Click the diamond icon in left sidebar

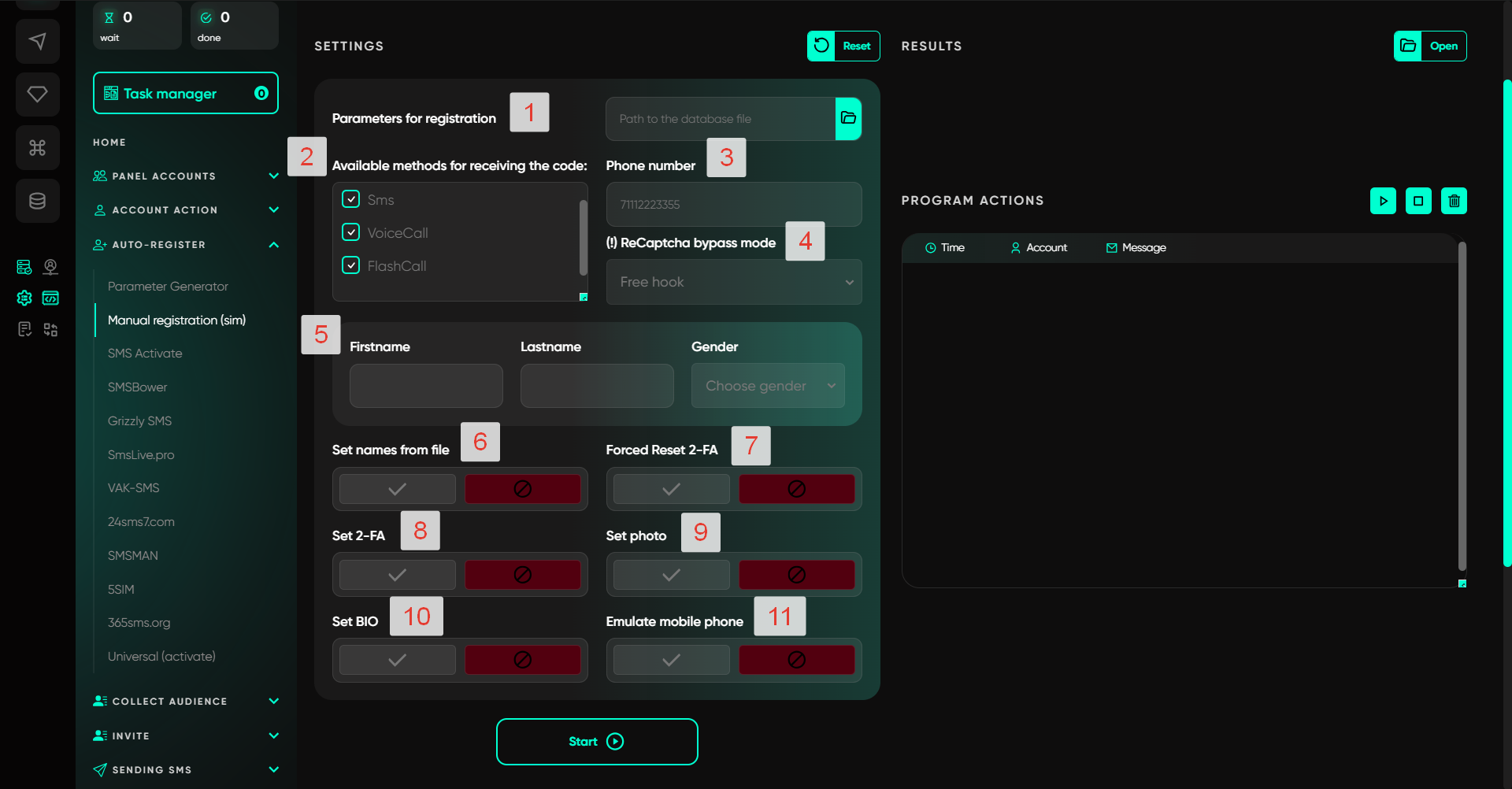(37, 94)
